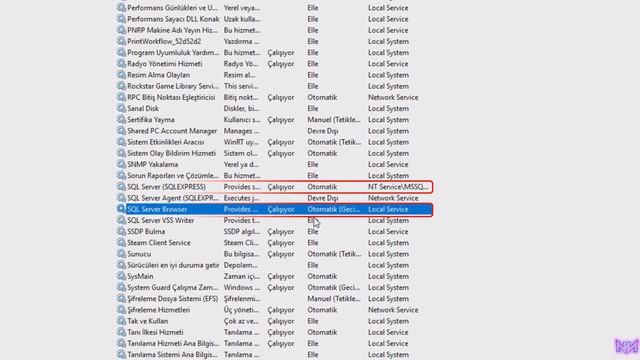Click the gear icon beside SSDP Bulma

pos(121,231)
